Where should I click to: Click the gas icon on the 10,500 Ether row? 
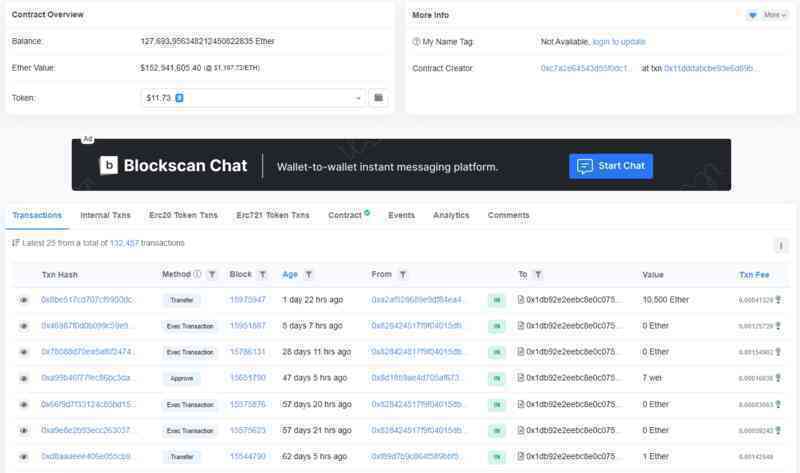click(779, 300)
